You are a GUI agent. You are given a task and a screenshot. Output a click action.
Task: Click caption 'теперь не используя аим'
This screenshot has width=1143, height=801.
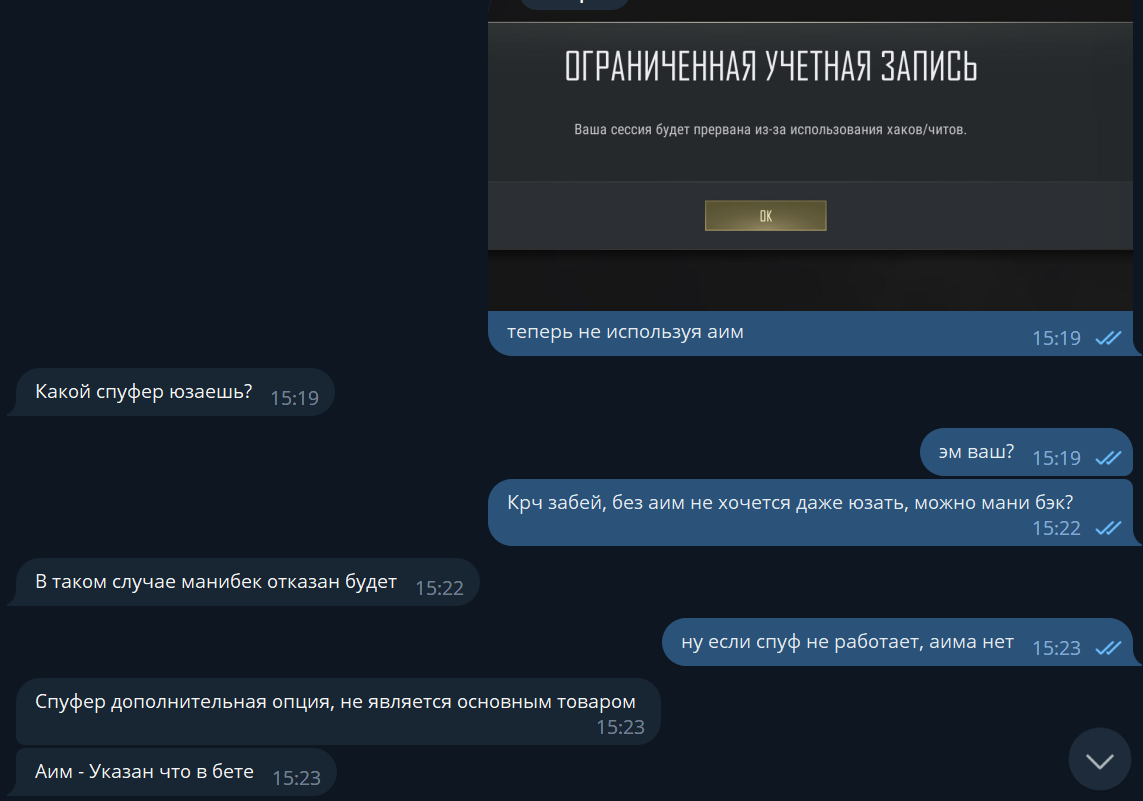click(x=625, y=332)
